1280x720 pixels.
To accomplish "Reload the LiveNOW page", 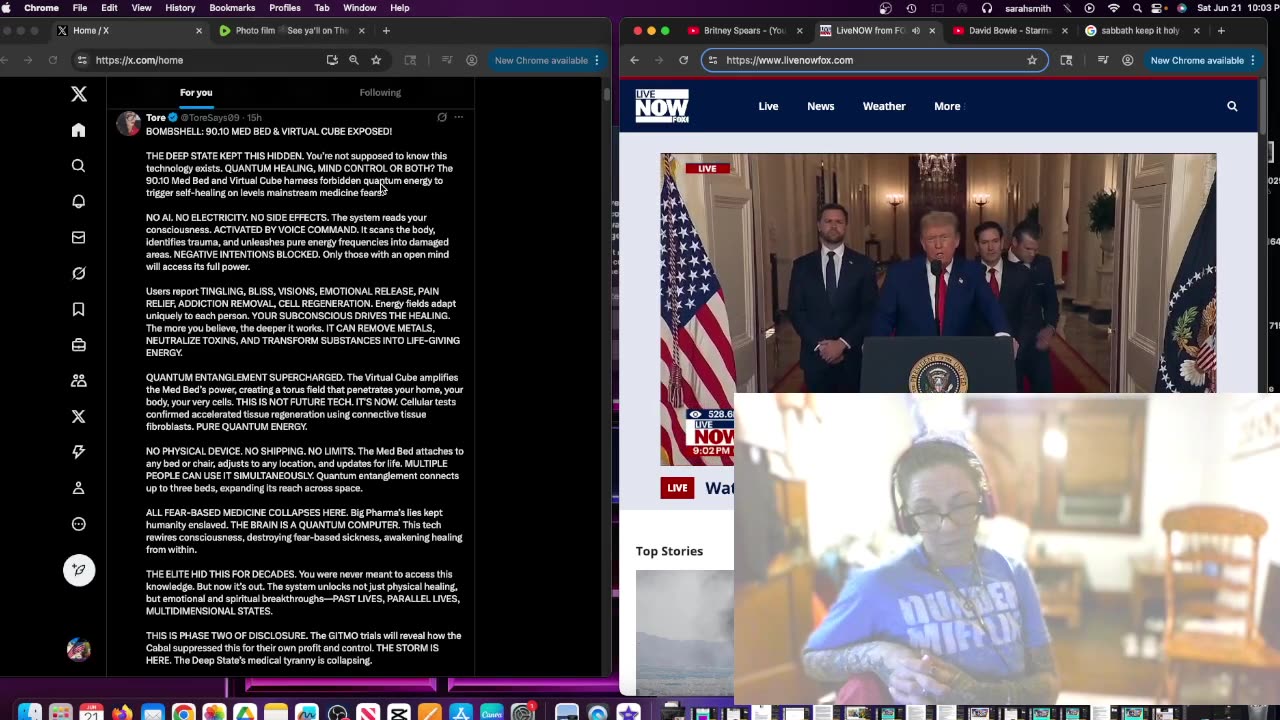I will 683,60.
